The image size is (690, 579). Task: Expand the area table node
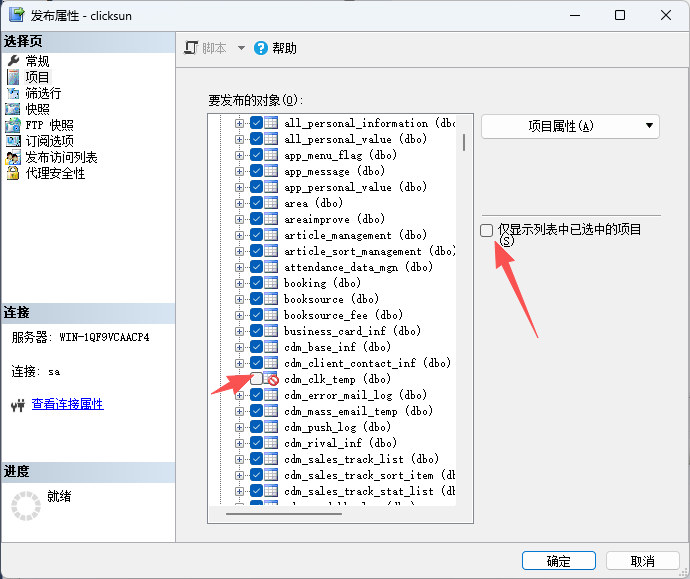[x=240, y=203]
